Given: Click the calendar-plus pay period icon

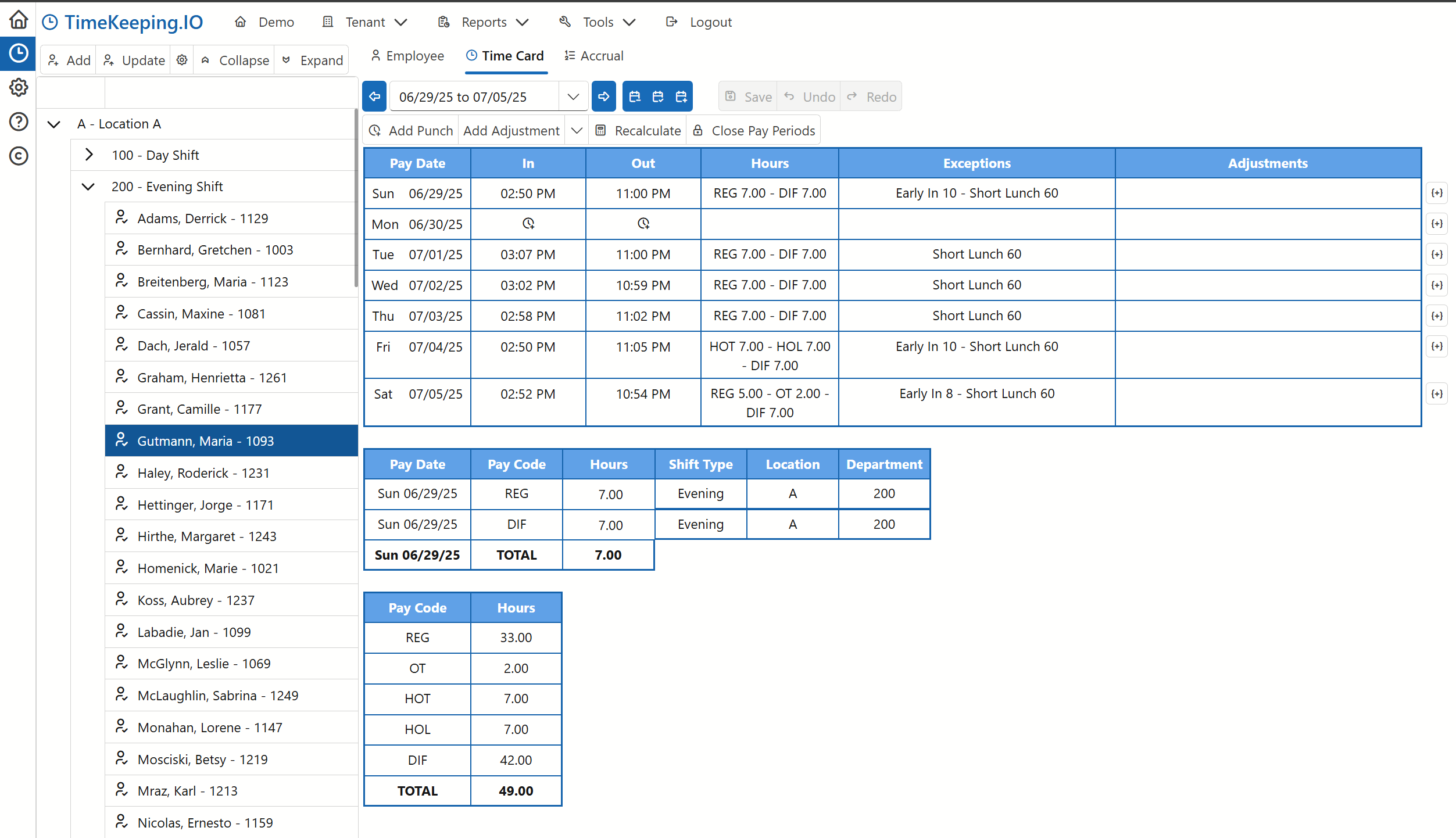Looking at the screenshot, I should pyautogui.click(x=681, y=96).
